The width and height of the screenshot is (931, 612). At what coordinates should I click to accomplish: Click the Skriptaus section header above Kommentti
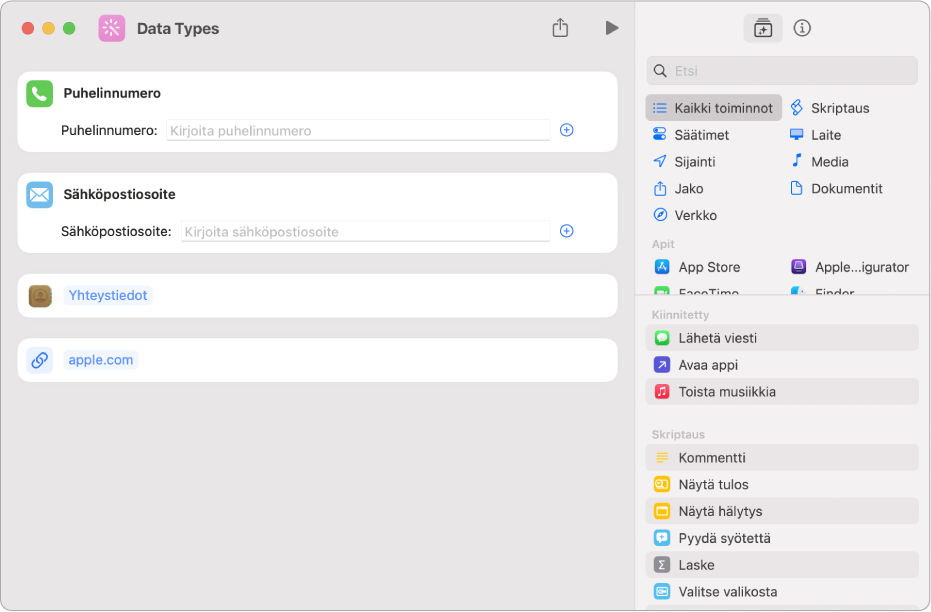point(678,435)
